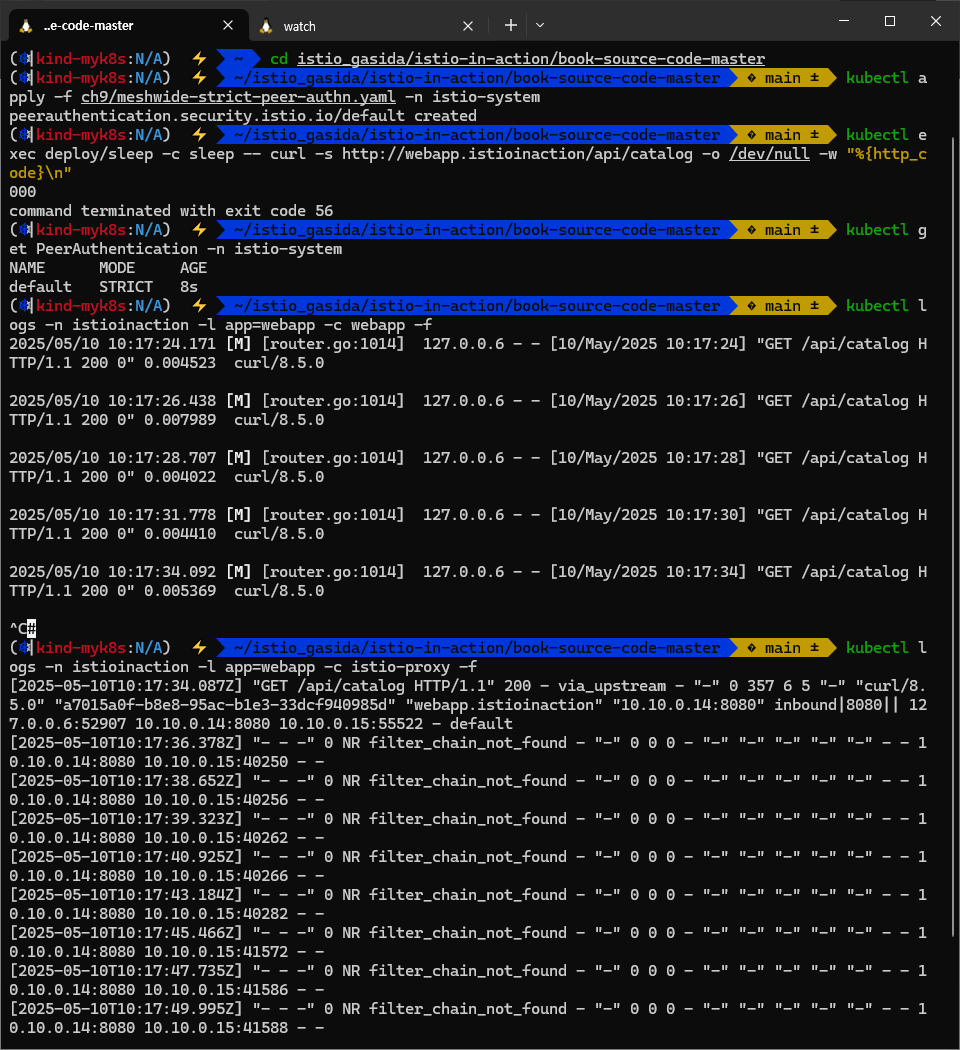Click the "default" name in PeerAuthentication table

pos(40,287)
